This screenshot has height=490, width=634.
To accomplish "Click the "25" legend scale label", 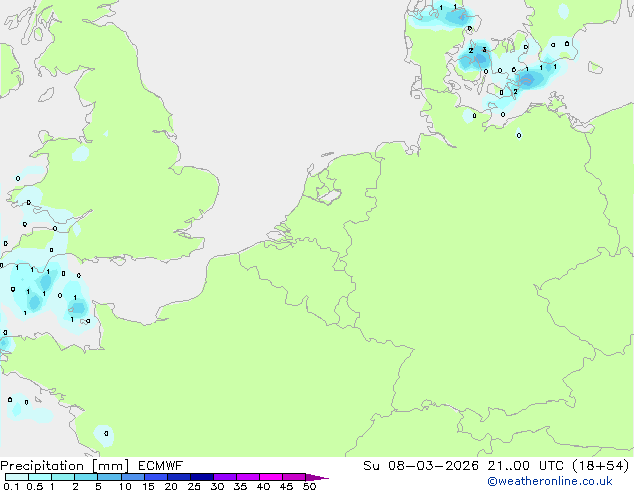I will click(x=194, y=486).
